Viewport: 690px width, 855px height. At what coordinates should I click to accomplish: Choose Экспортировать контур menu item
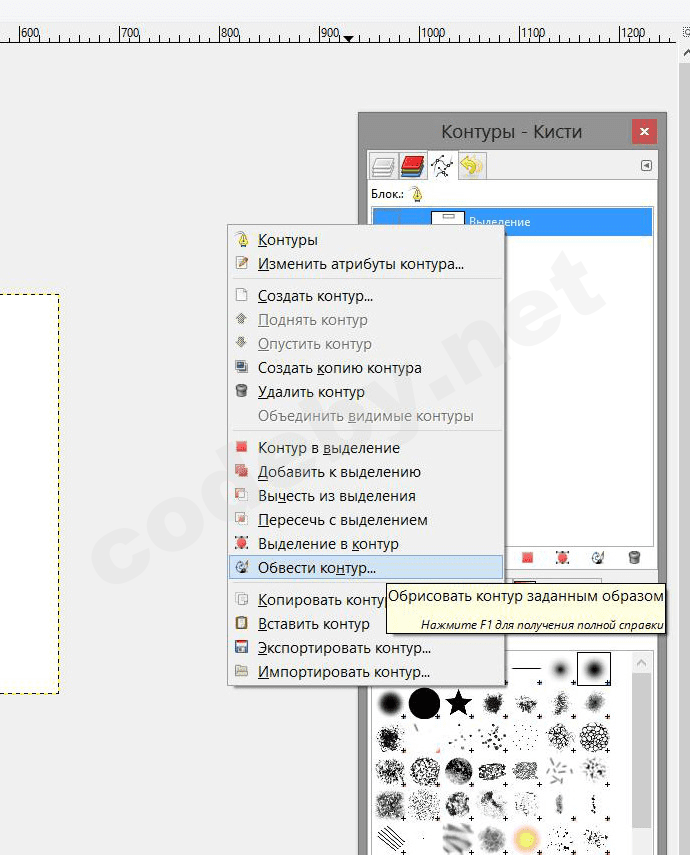(365, 648)
